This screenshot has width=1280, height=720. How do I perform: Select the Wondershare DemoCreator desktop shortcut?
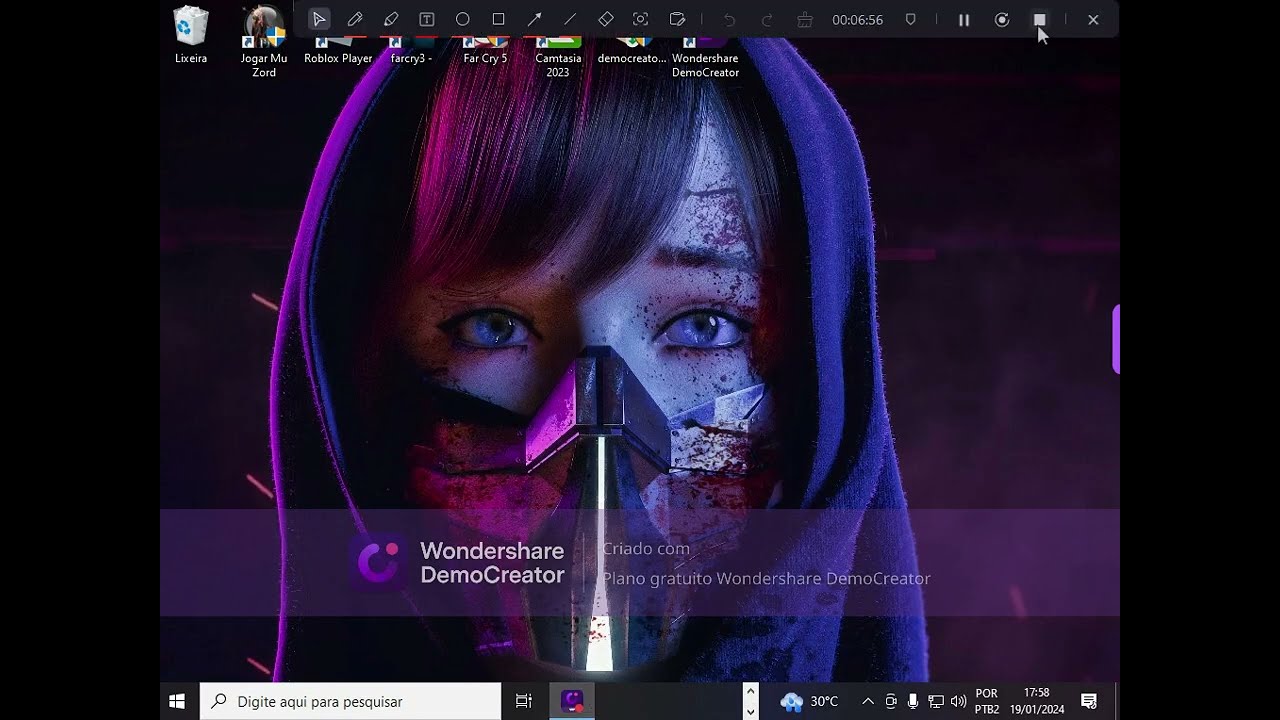tap(705, 57)
